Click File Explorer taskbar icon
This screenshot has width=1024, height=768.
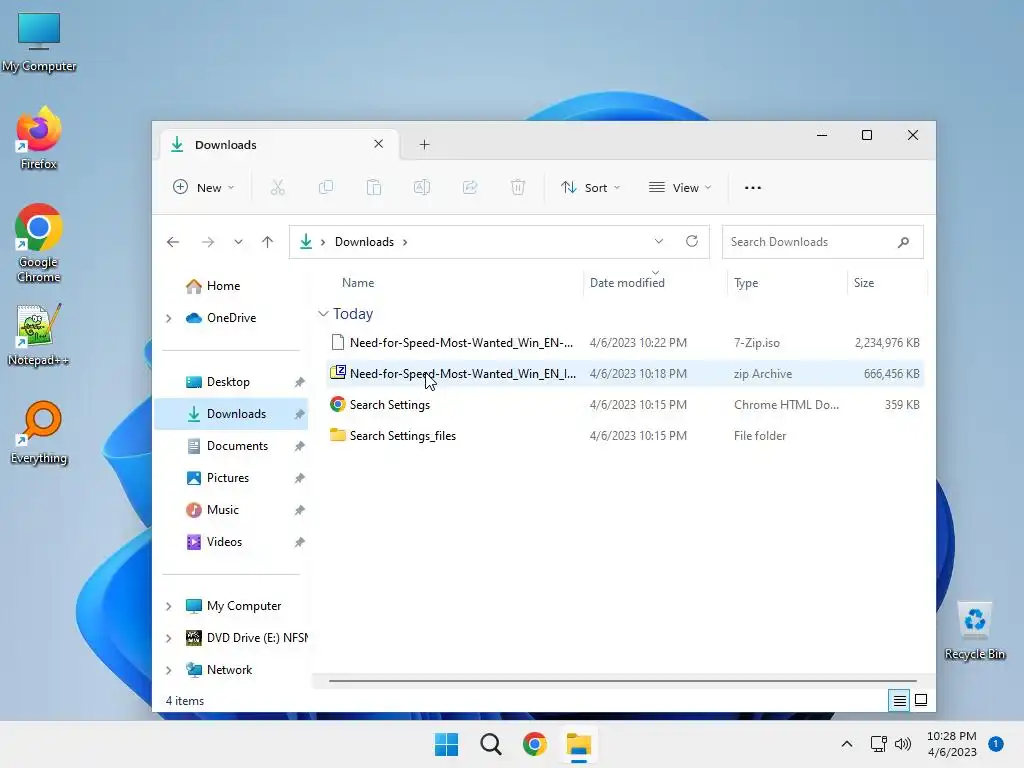pyautogui.click(x=579, y=744)
